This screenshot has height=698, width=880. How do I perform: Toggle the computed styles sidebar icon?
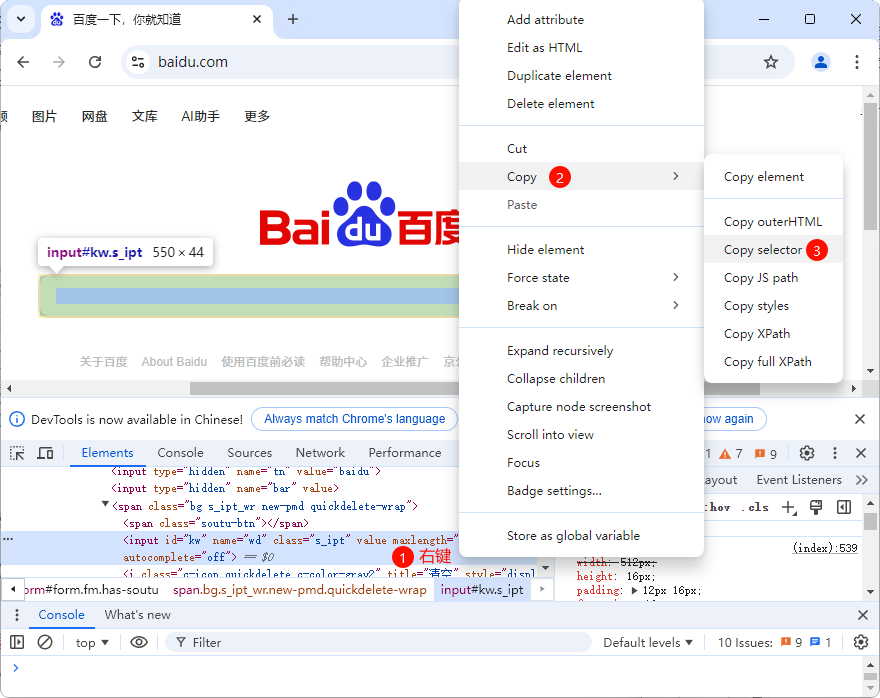click(x=844, y=507)
